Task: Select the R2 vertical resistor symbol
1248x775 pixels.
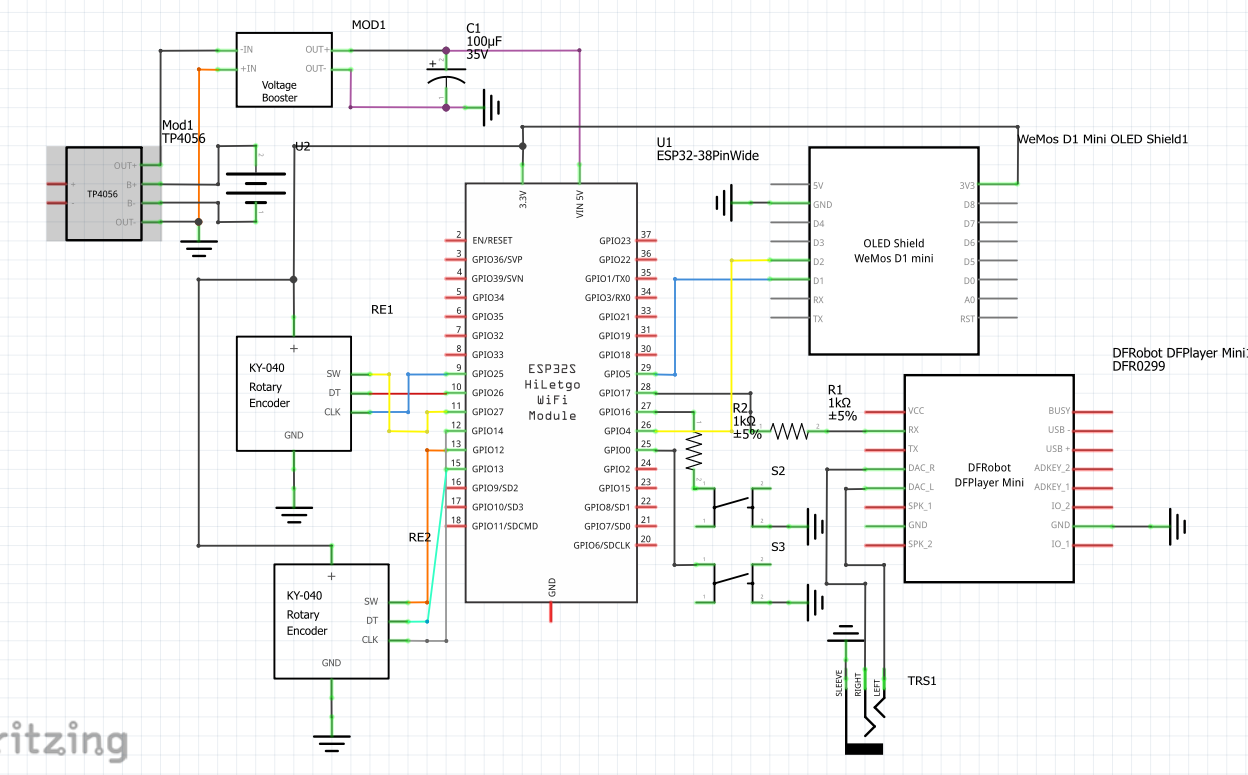Action: [694, 453]
